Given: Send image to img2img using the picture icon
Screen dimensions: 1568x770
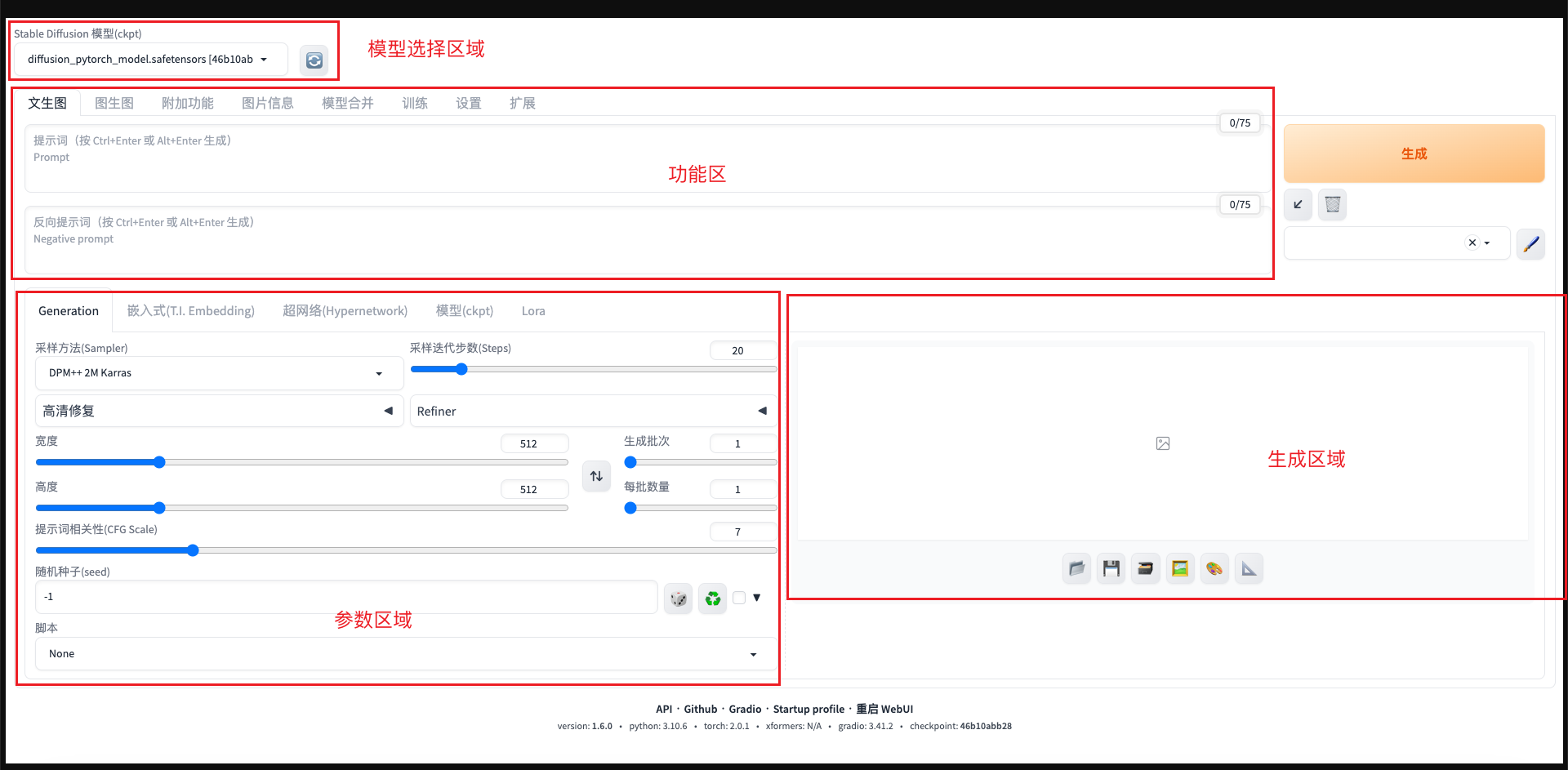Looking at the screenshot, I should point(1179,568).
